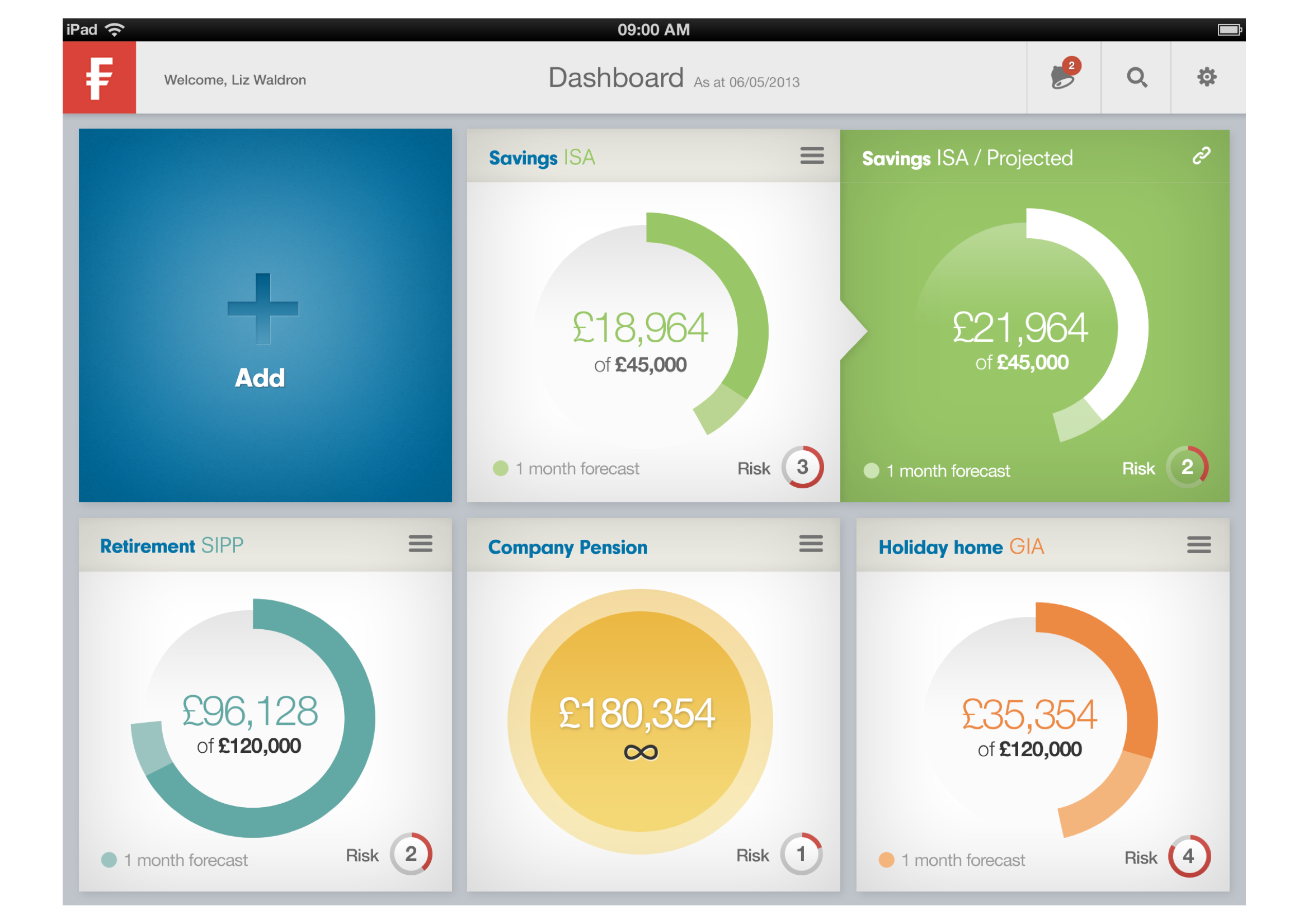1308x924 pixels.
Task: Click the Company Pension risk 1 indicator
Action: (801, 854)
